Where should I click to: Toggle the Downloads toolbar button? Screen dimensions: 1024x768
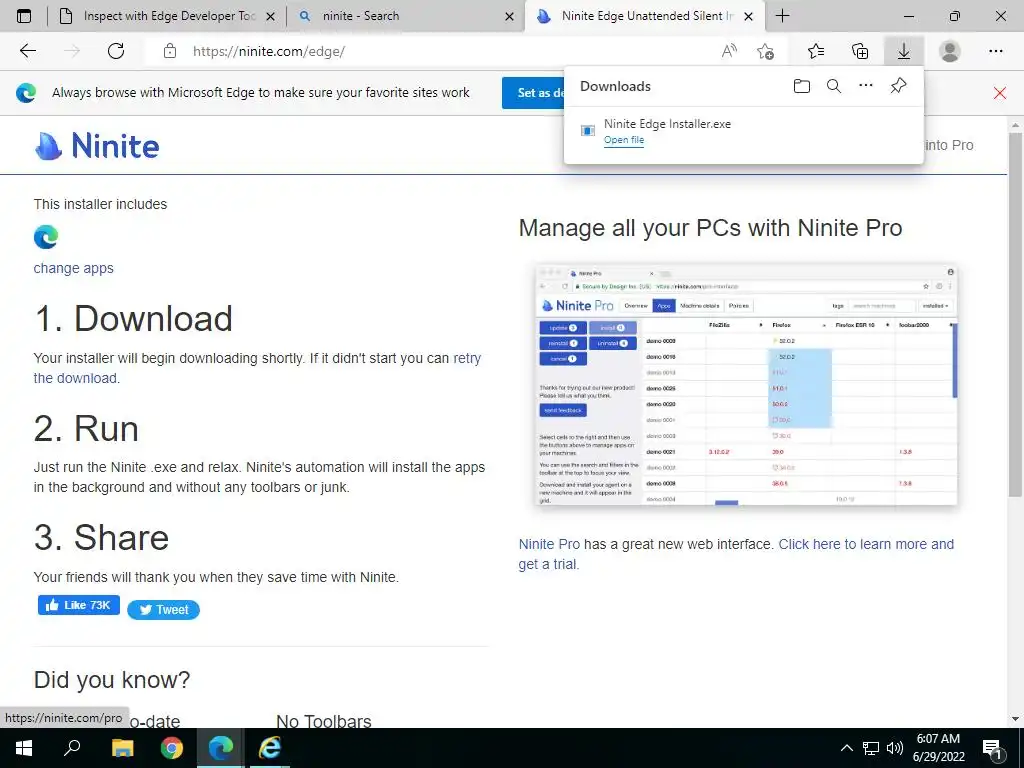point(904,51)
